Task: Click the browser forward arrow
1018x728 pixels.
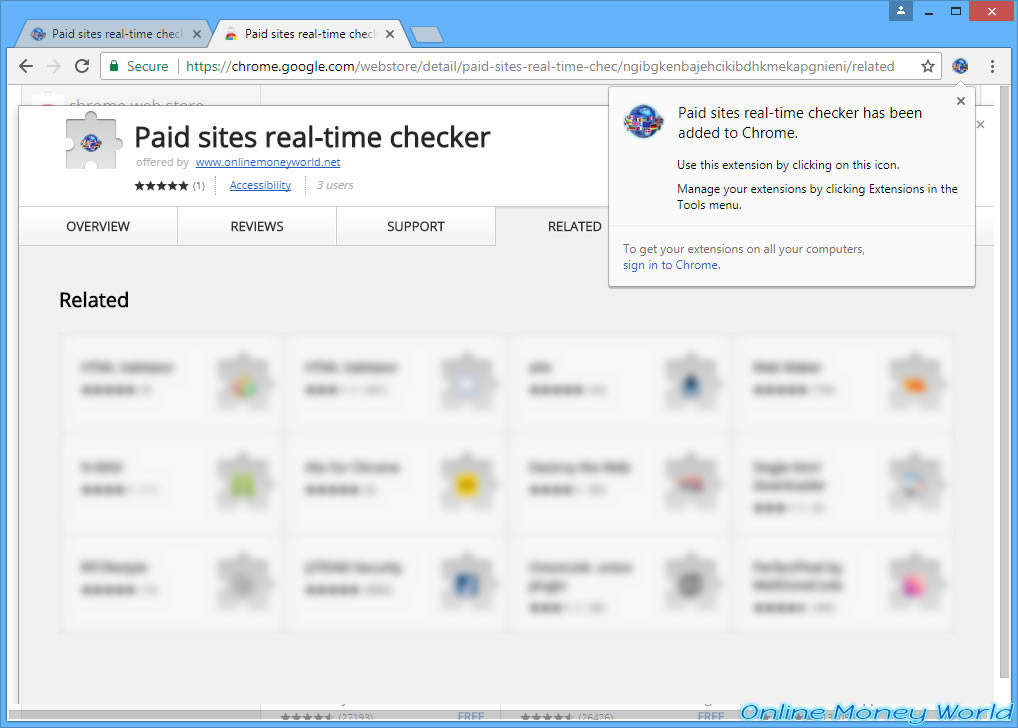Action: point(54,66)
